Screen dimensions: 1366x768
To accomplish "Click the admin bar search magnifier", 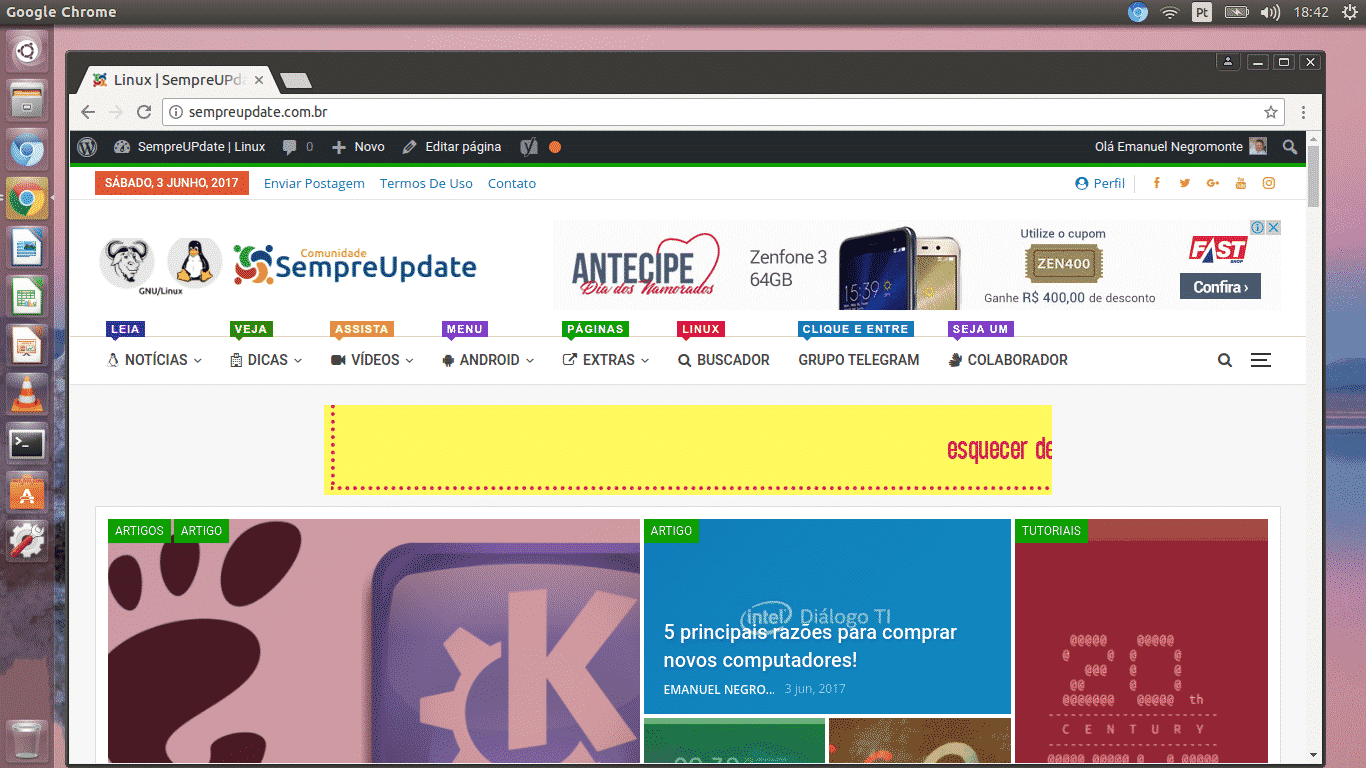I will (x=1290, y=147).
